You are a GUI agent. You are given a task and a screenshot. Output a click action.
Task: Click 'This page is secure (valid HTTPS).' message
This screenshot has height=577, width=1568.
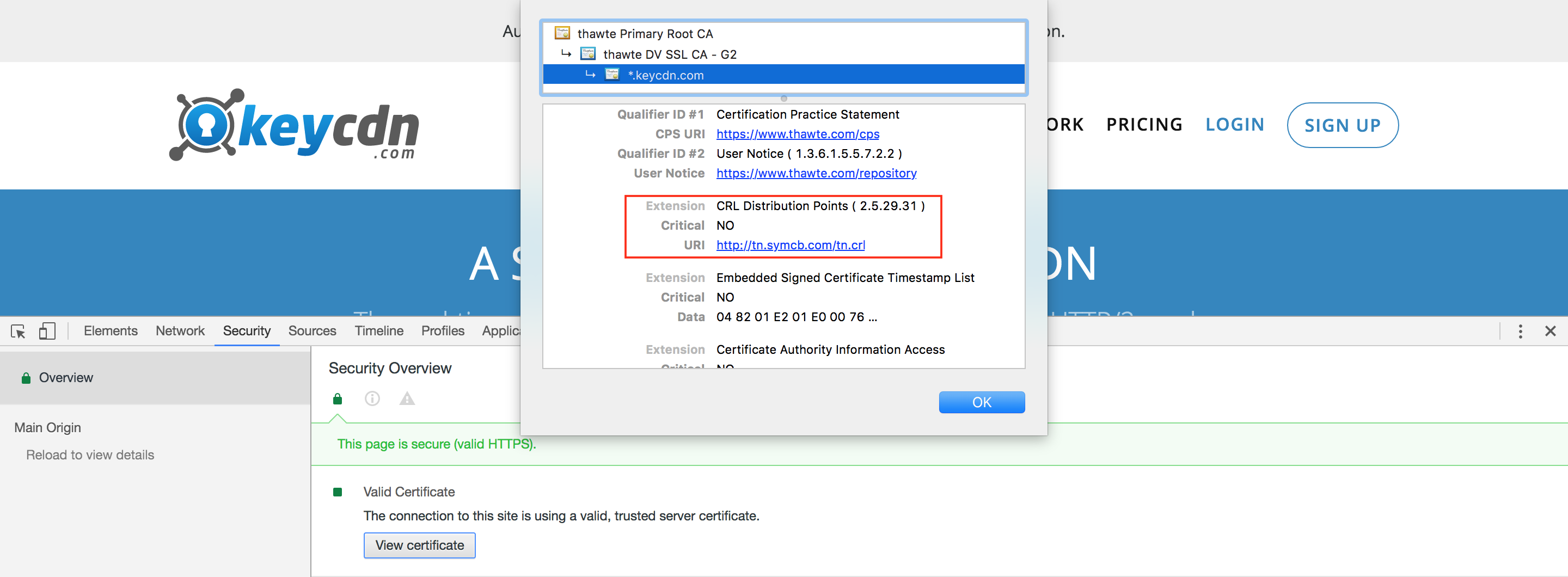click(x=437, y=444)
